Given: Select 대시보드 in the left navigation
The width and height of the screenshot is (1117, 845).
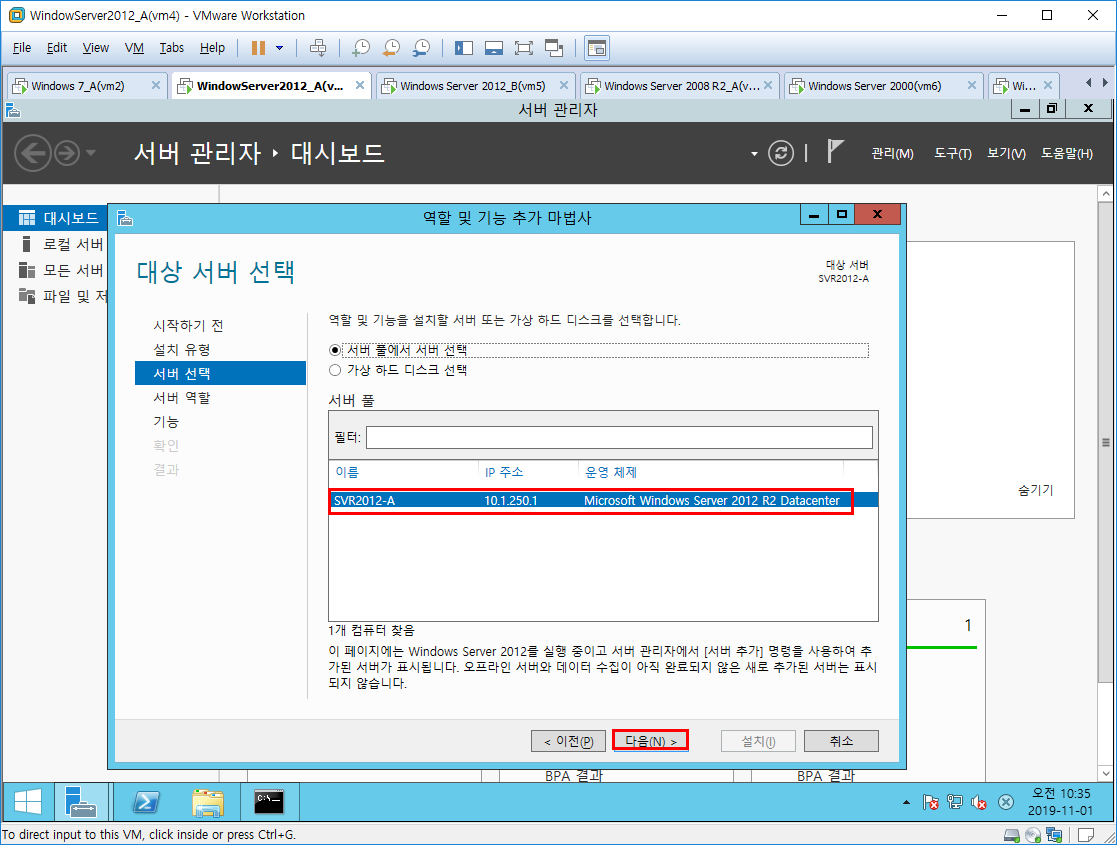Looking at the screenshot, I should coord(56,218).
